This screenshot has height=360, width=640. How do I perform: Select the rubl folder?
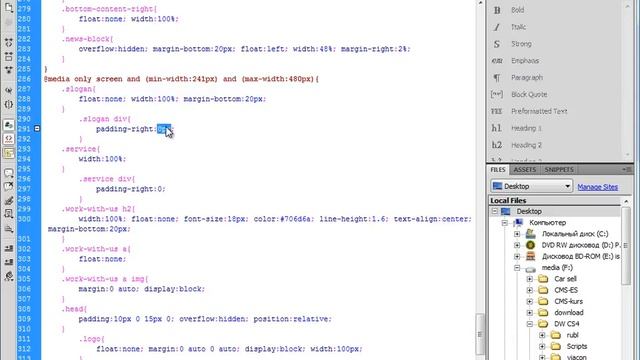point(572,335)
